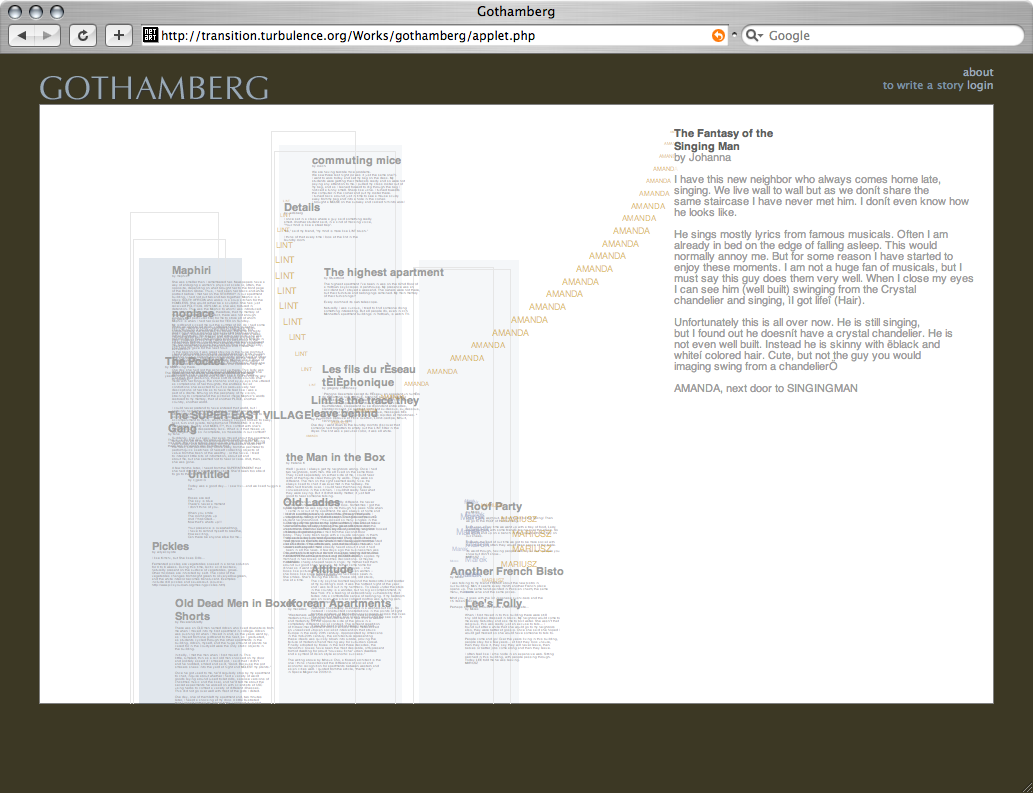The height and width of the screenshot is (793, 1033).
Task: Open the "Another French Bisto" story
Action: pyautogui.click(x=506, y=572)
